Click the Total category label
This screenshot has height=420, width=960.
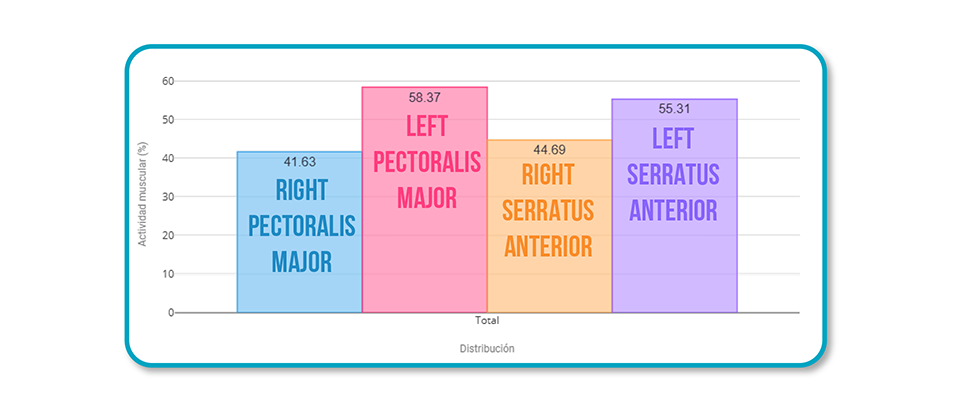click(x=487, y=322)
